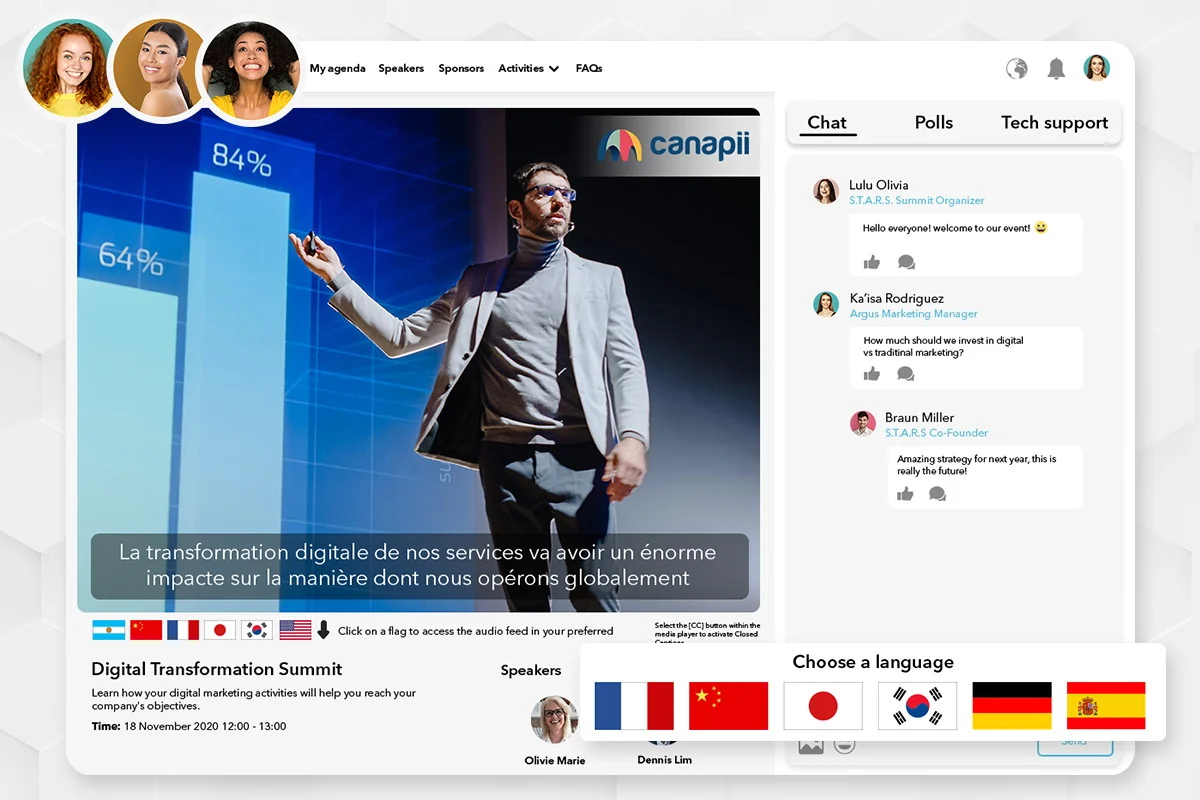This screenshot has height=800, width=1200.
Task: Go to the Sponsors page
Action: 461,68
